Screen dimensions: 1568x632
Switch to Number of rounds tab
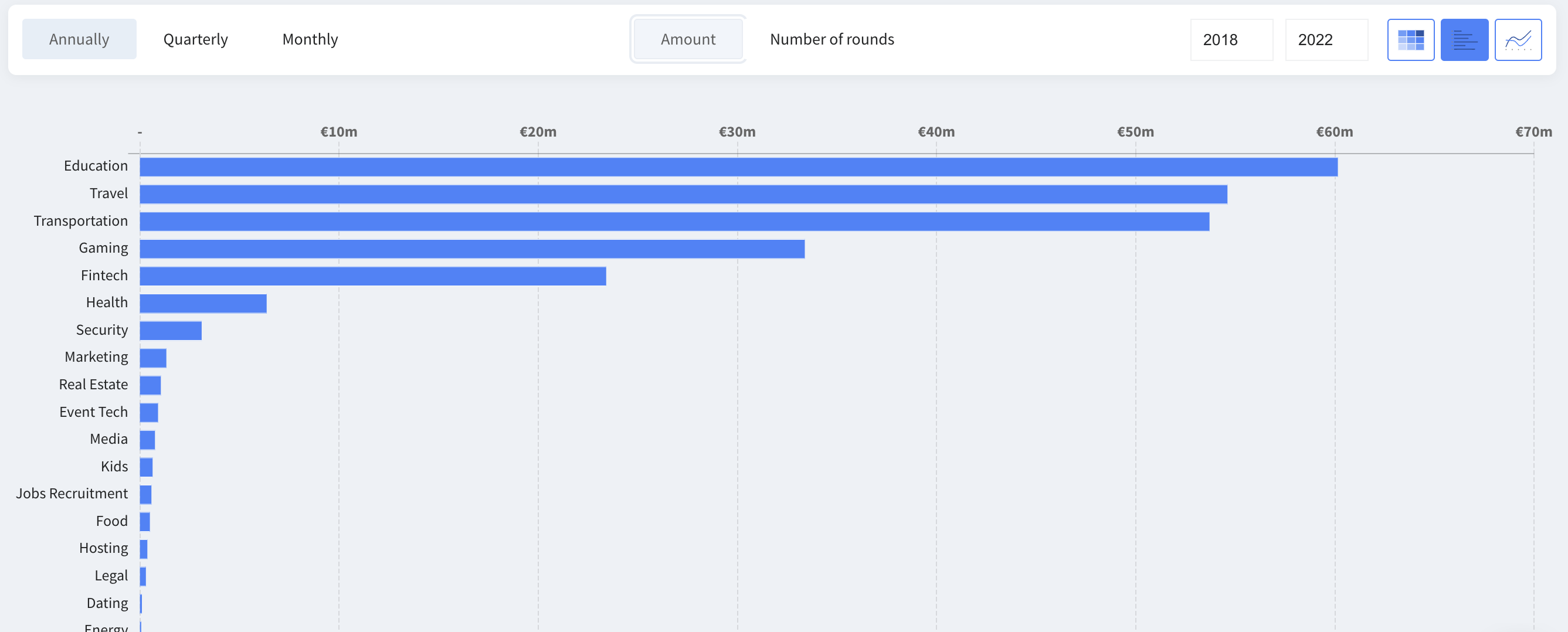[831, 40]
